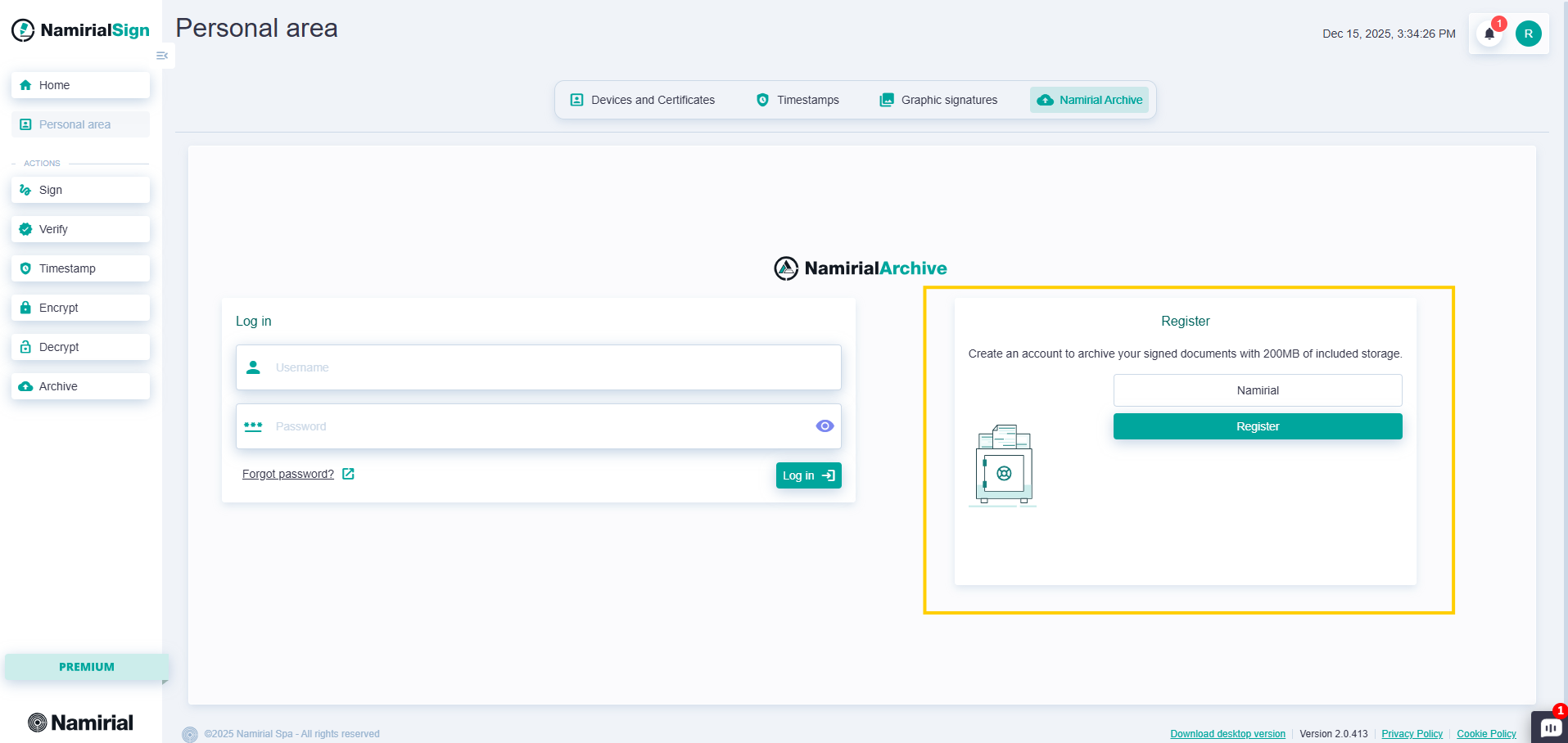The height and width of the screenshot is (743, 1568).
Task: Open the notification bell with the red badge
Action: [1489, 34]
